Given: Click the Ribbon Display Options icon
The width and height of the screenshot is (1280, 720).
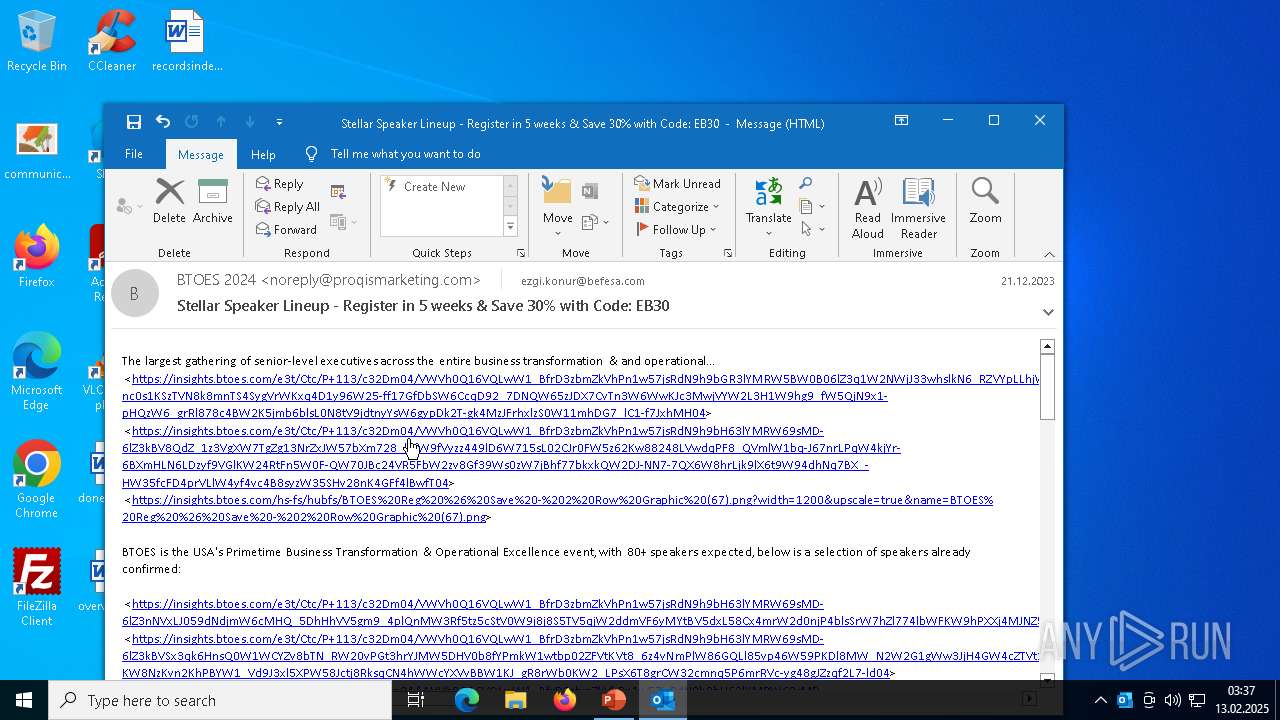Looking at the screenshot, I should [901, 120].
